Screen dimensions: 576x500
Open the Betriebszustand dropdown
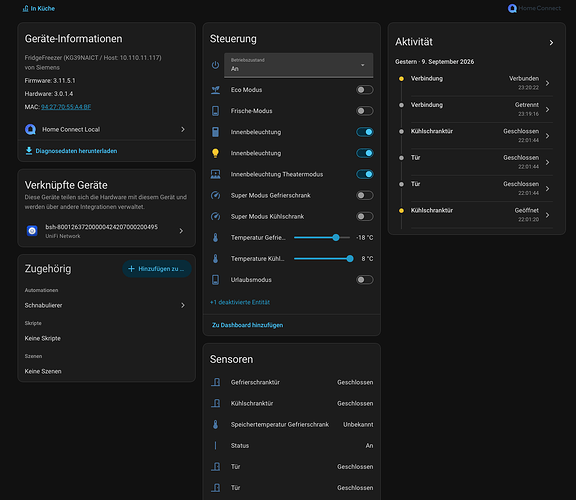pos(299,65)
